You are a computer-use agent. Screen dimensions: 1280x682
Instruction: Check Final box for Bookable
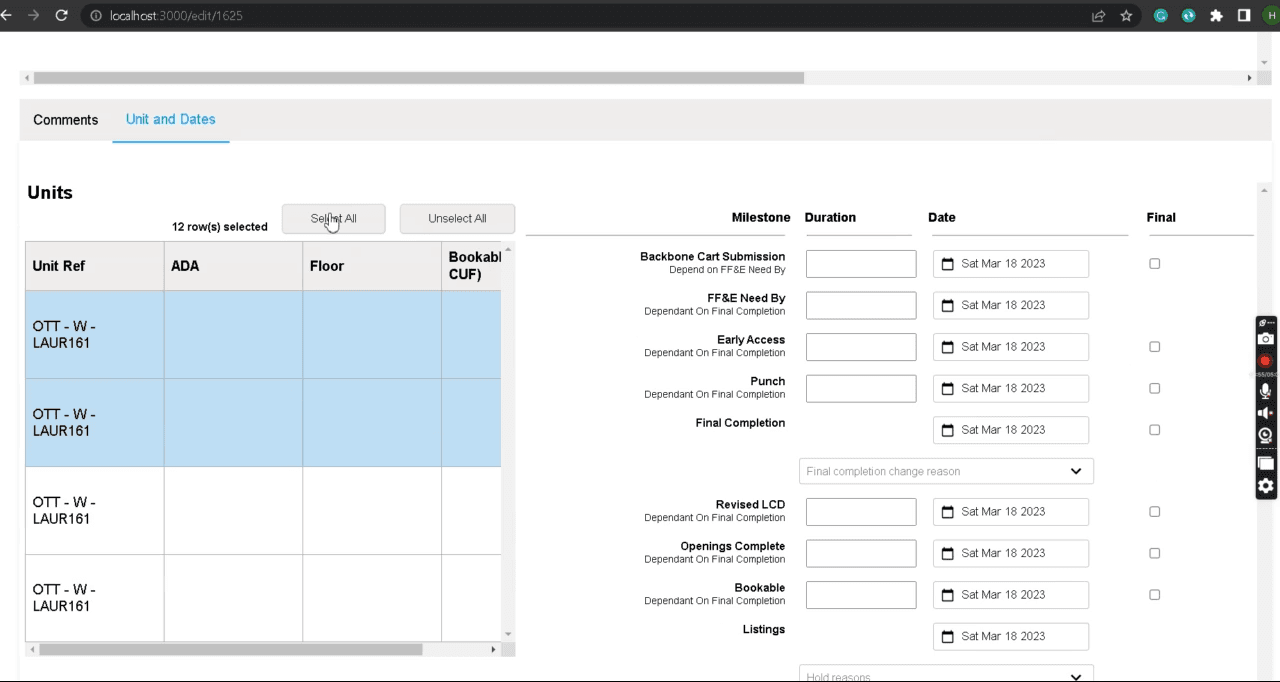[x=1155, y=595]
